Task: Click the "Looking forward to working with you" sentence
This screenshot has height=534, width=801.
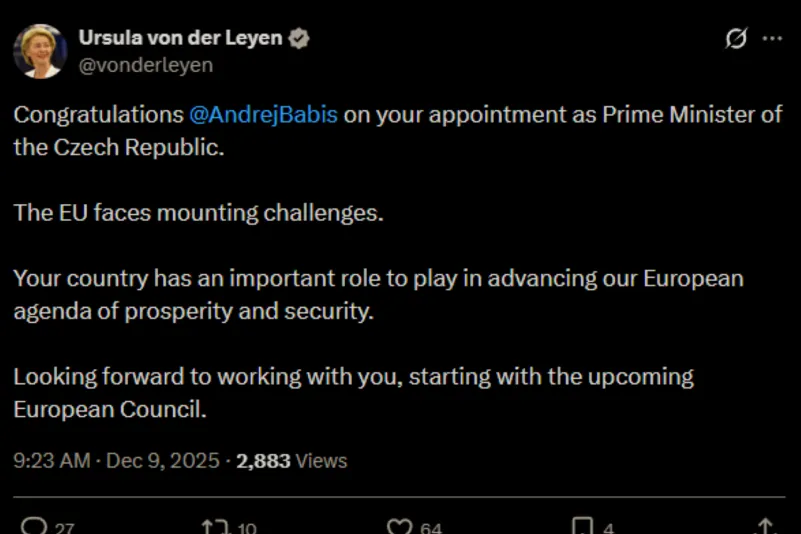Action: [x=200, y=377]
